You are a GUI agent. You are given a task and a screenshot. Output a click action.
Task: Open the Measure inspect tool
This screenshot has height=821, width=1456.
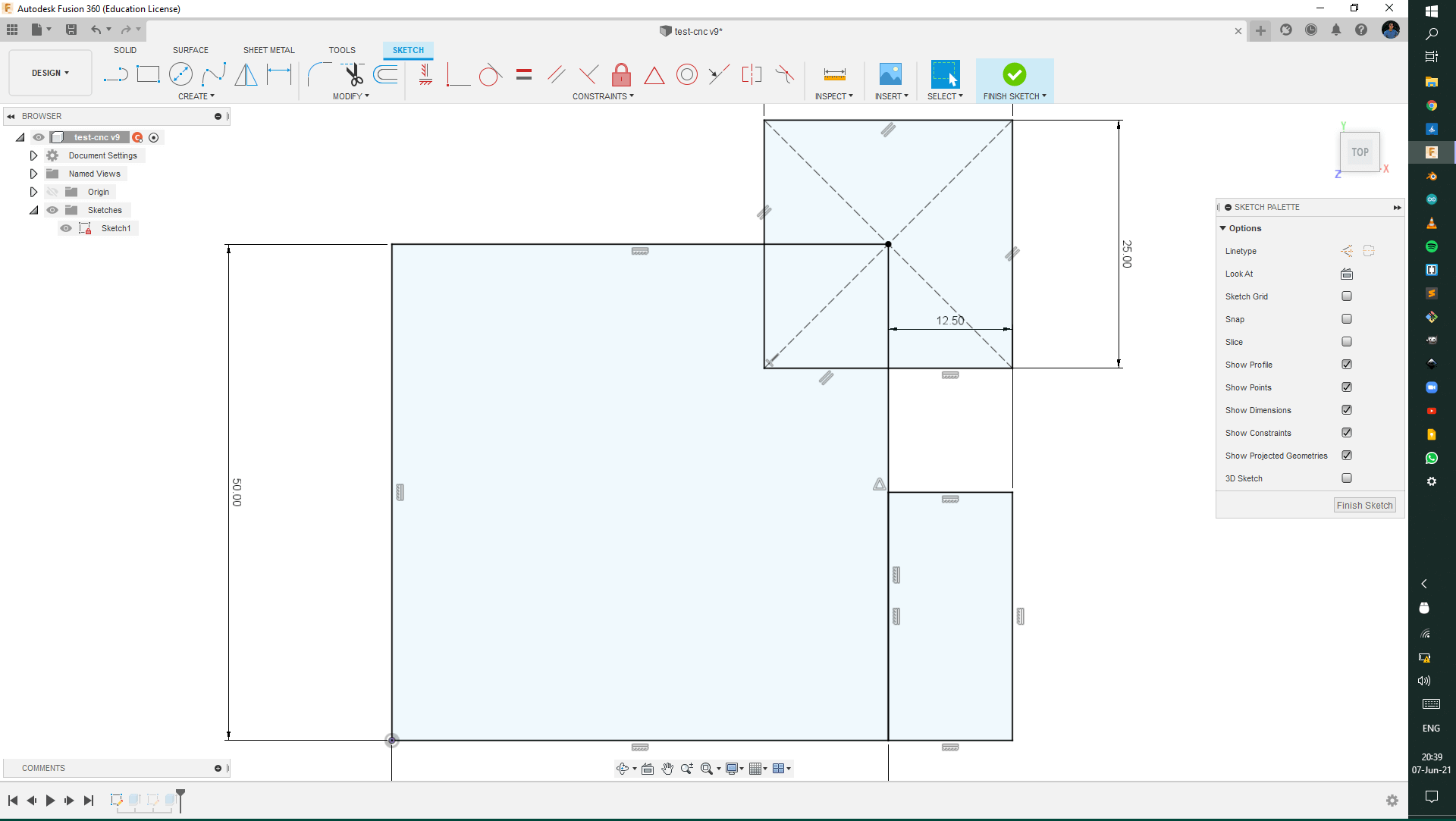[834, 74]
